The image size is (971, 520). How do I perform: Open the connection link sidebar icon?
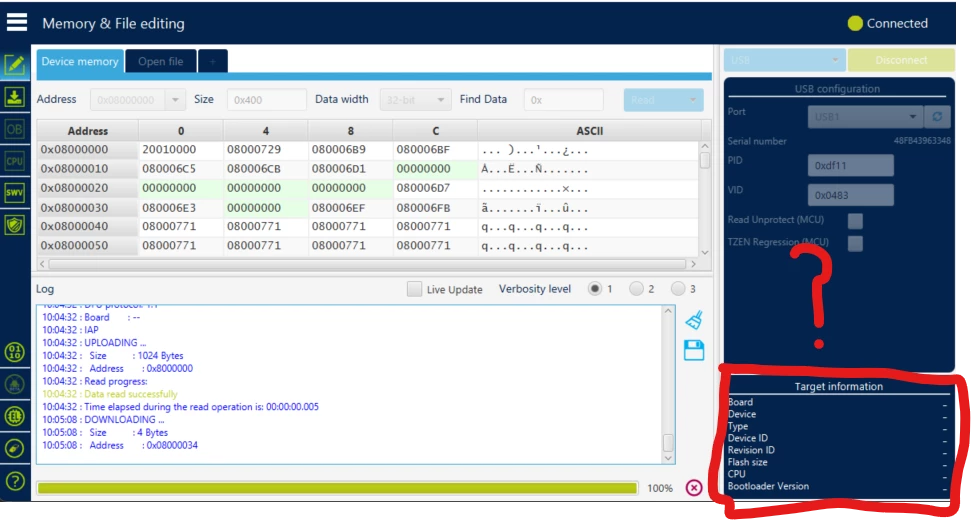15,448
